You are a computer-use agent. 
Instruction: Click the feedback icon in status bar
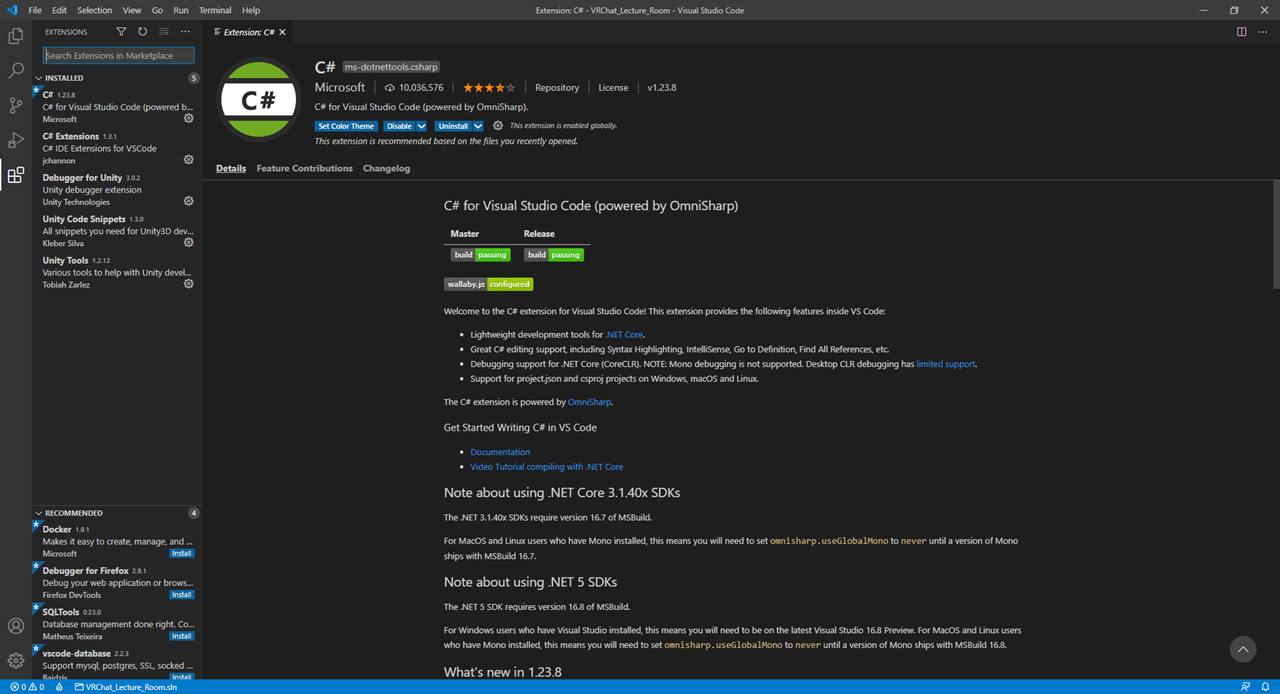click(1245, 687)
